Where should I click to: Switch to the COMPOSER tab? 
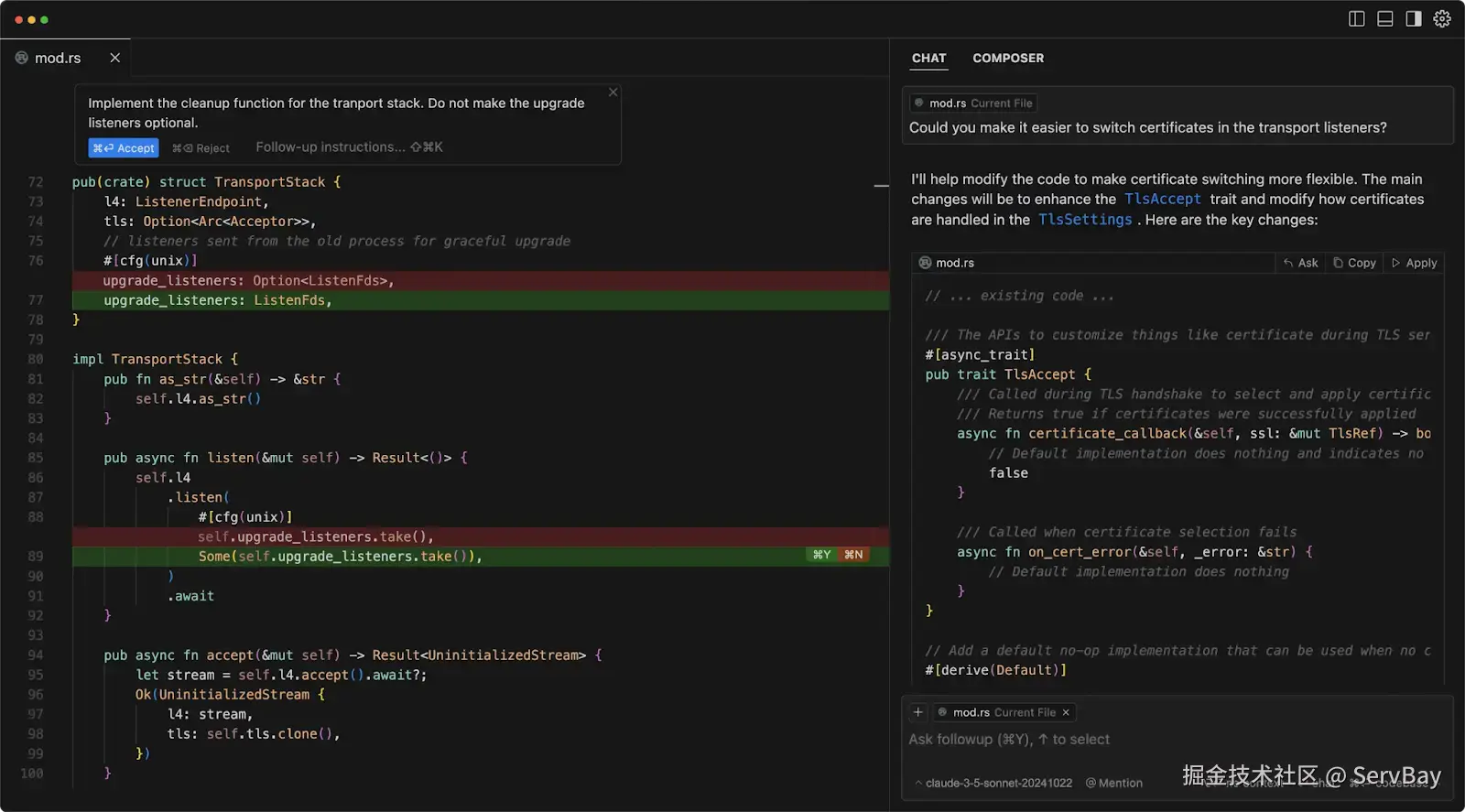coord(1007,58)
